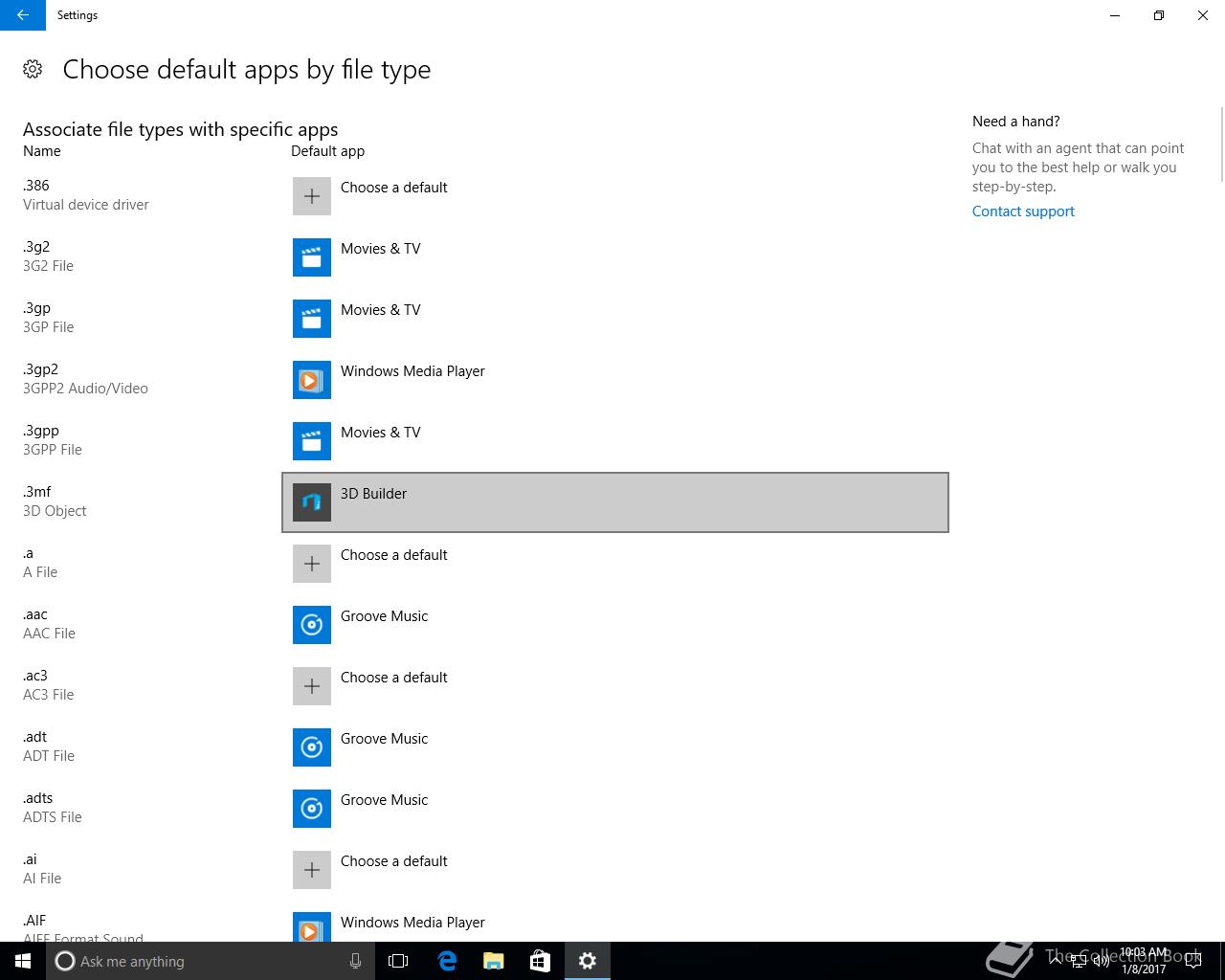Click the plus icon for .a file
The height and width of the screenshot is (980, 1225).
pos(312,564)
